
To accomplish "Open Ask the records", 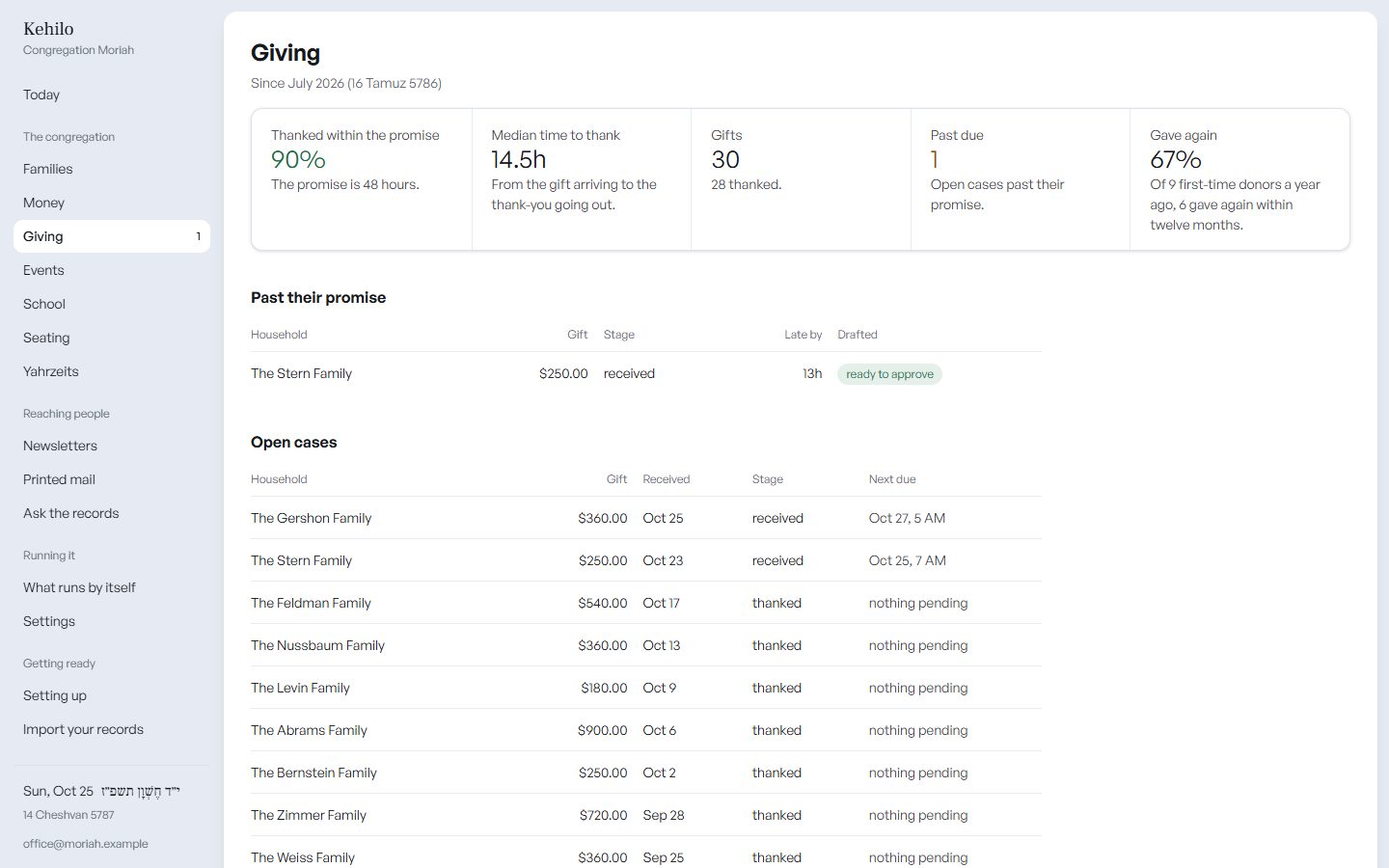I will tap(112, 513).
